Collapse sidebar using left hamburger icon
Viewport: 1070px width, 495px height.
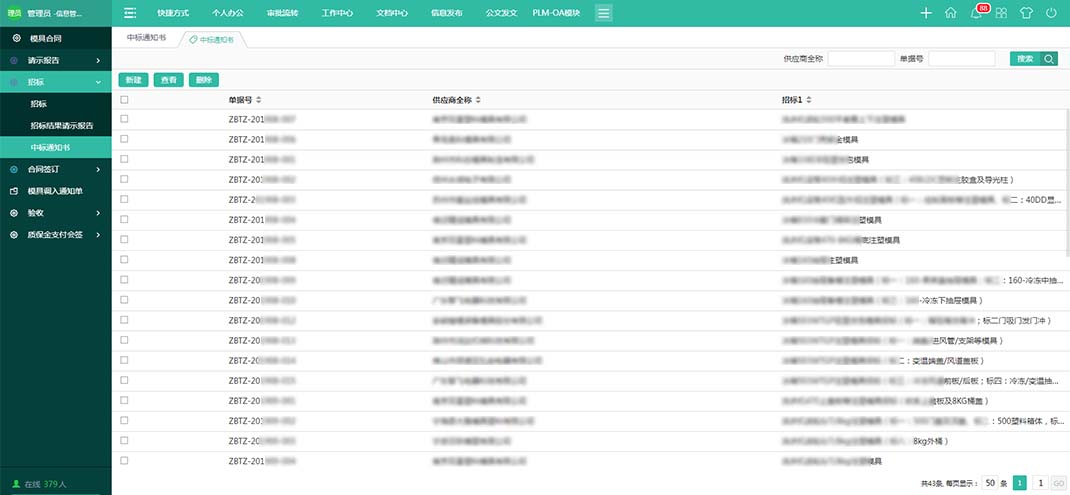click(x=130, y=13)
